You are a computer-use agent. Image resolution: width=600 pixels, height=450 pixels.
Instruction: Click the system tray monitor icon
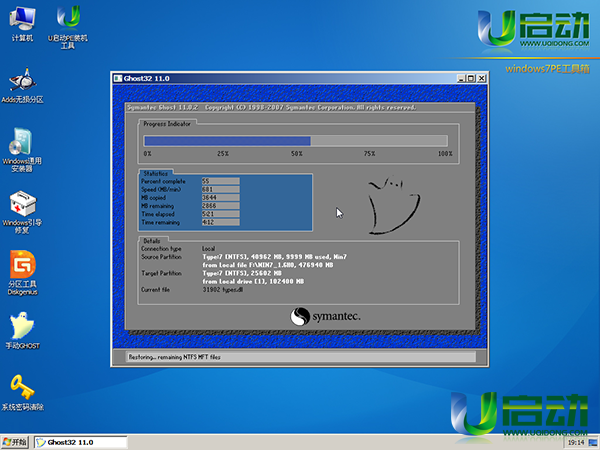(x=593, y=442)
